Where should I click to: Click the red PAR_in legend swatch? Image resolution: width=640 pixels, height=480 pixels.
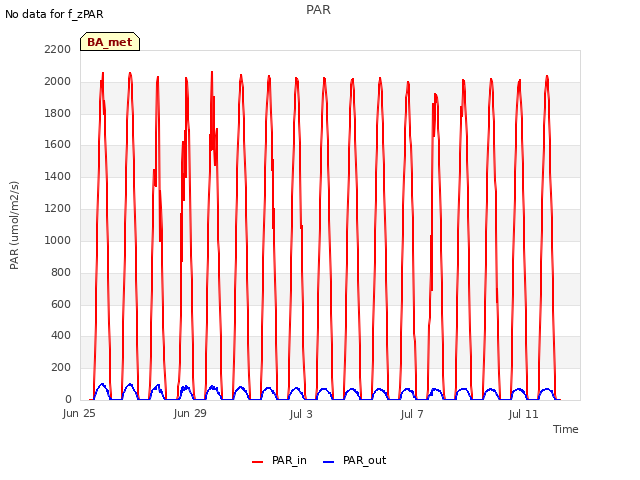(258, 462)
